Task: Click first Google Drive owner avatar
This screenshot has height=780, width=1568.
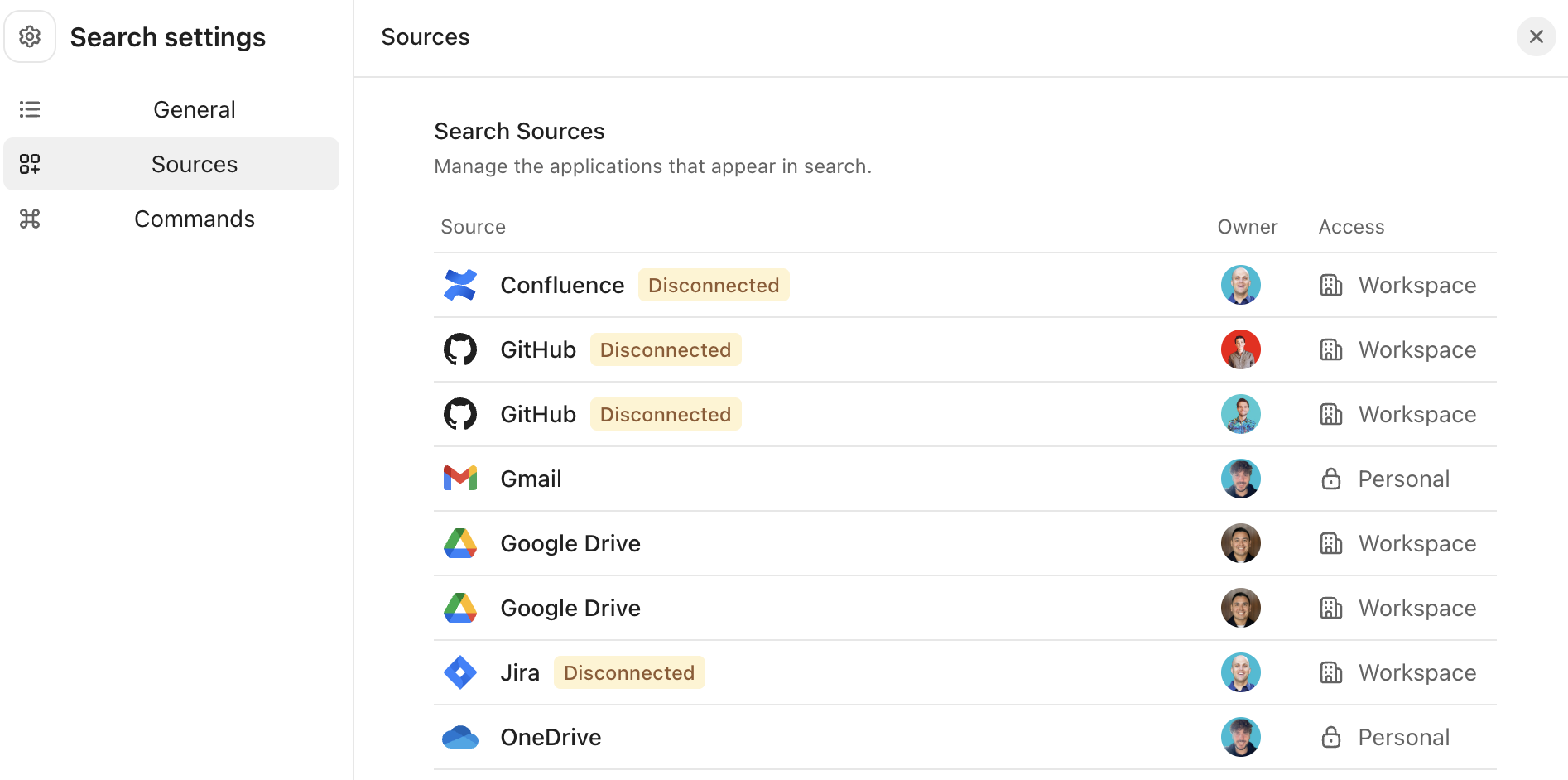Action: pos(1241,543)
